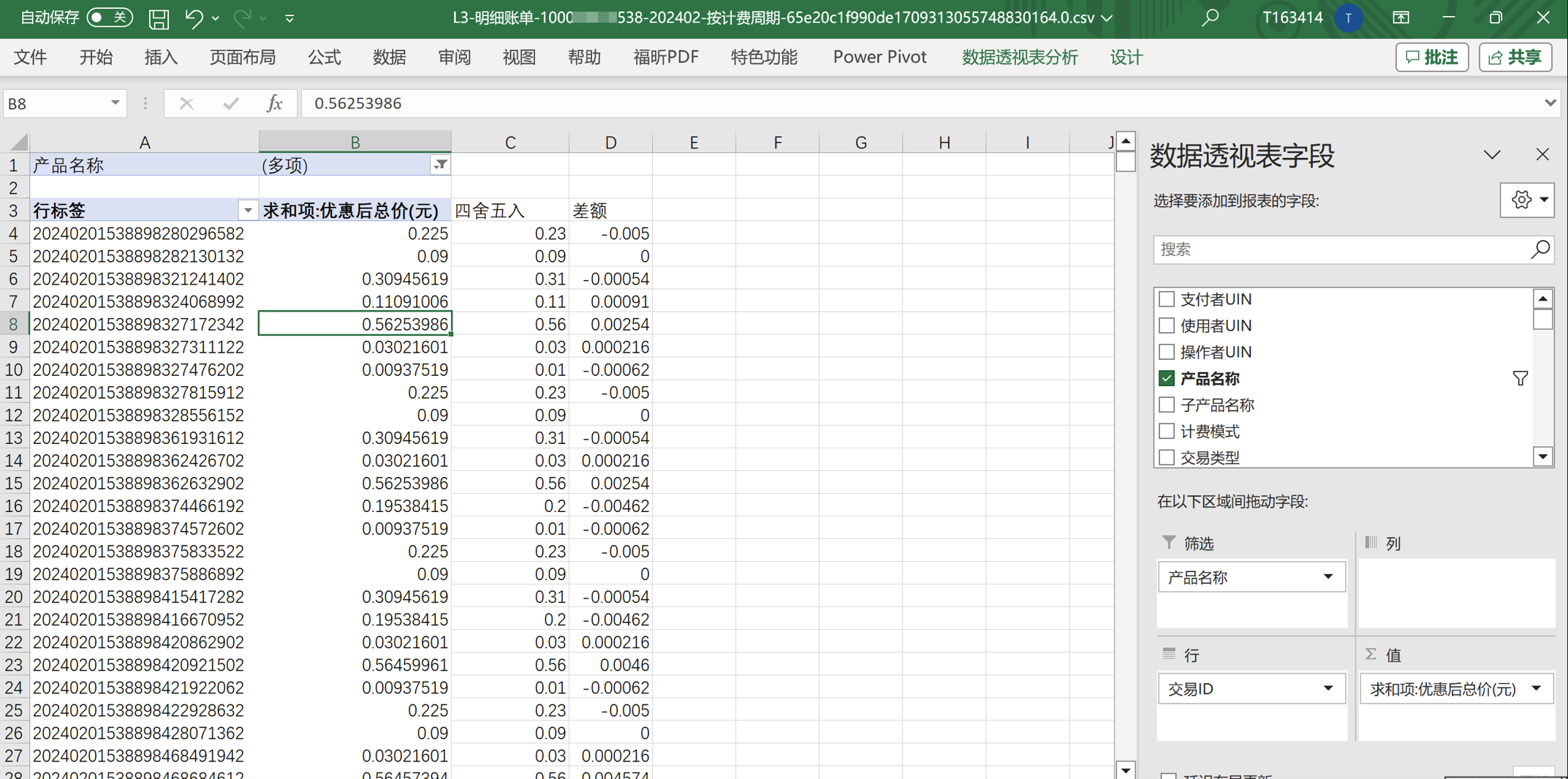Open the 交易ID row field dropdown
Image resolution: width=1568 pixels, height=779 pixels.
click(1328, 688)
